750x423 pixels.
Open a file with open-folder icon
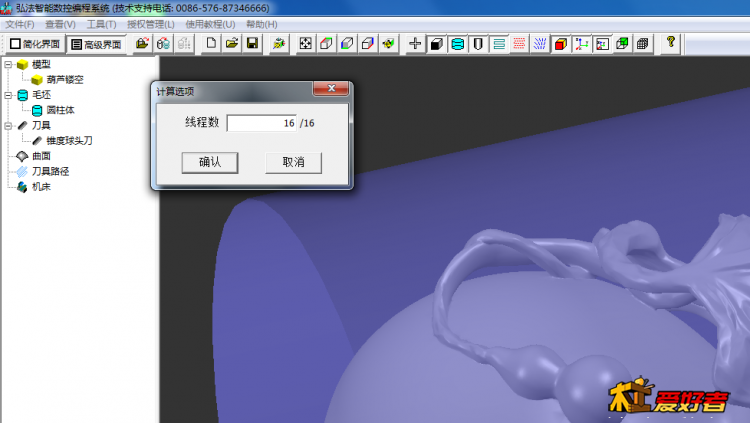coord(232,44)
